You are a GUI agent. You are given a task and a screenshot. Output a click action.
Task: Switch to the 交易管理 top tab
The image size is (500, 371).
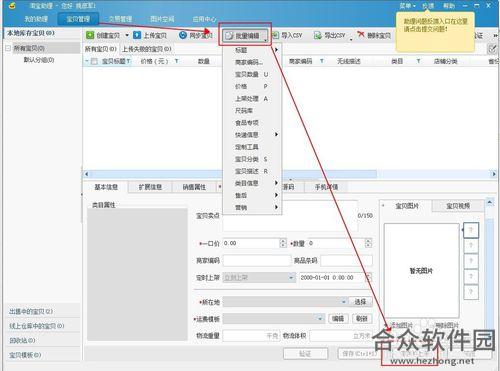point(120,19)
